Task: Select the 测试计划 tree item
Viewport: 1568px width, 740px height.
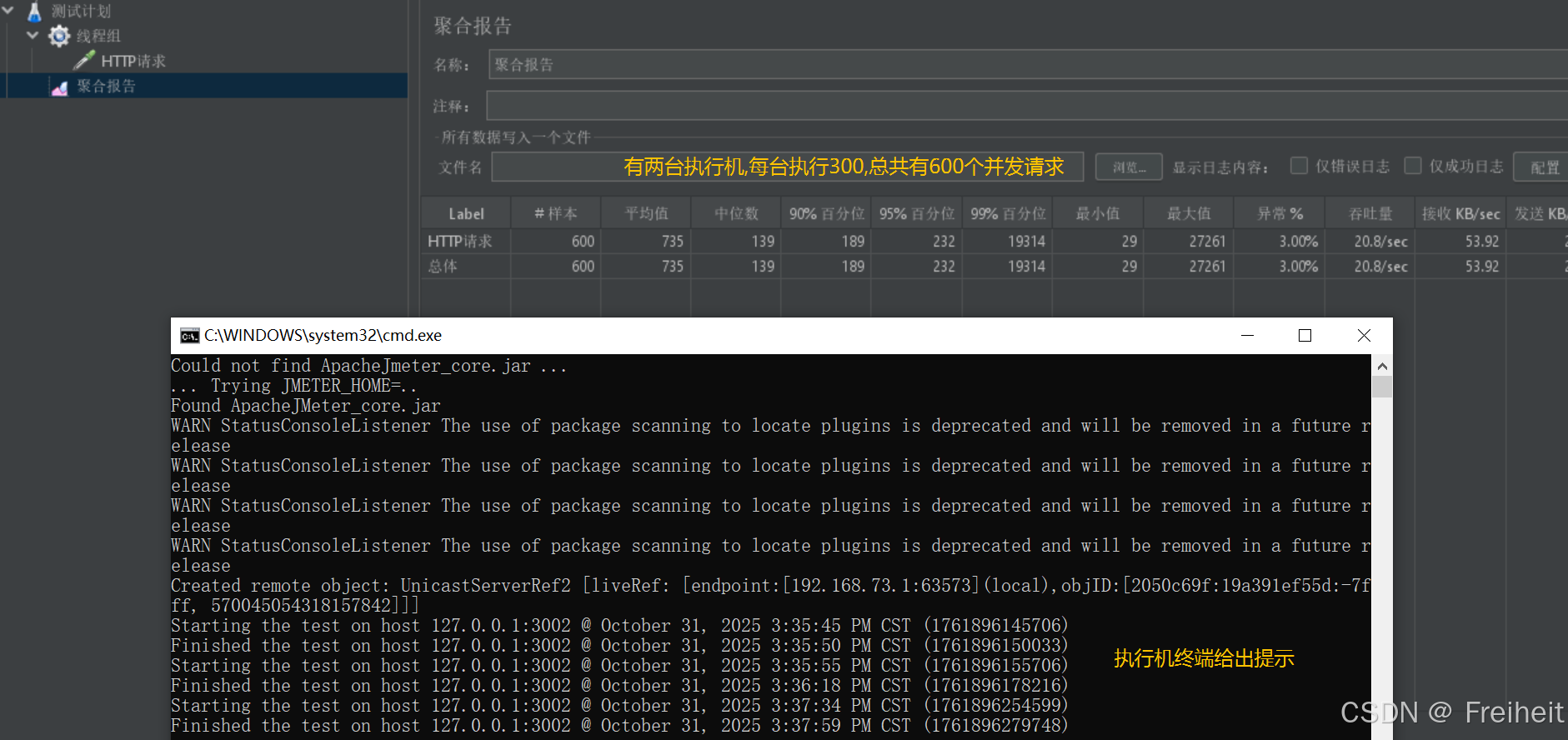Action: [81, 12]
